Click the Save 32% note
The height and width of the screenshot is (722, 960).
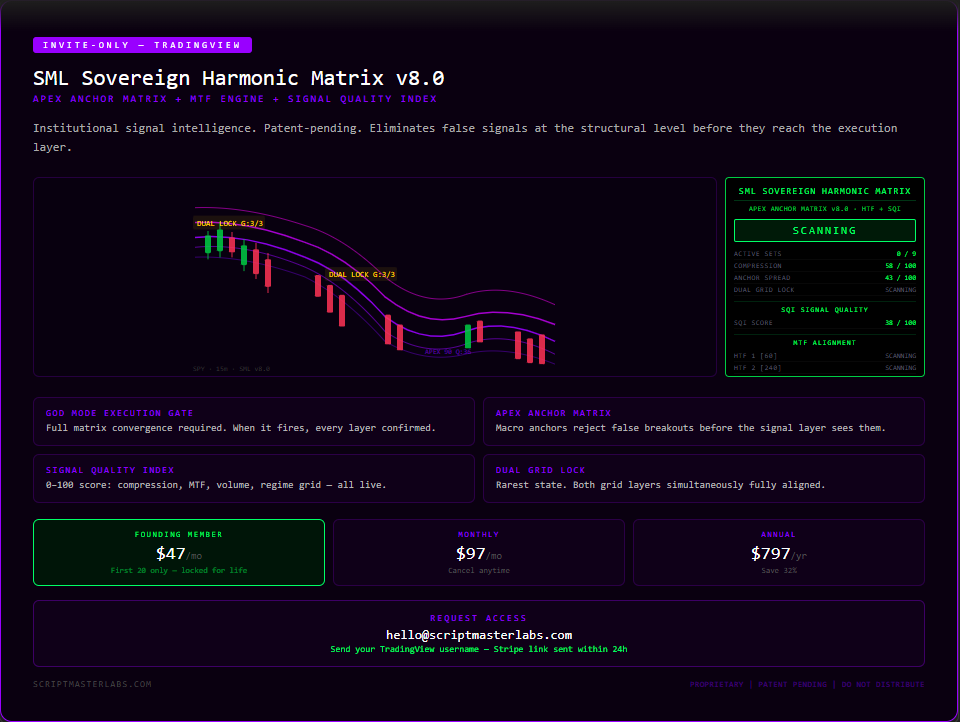click(779, 570)
